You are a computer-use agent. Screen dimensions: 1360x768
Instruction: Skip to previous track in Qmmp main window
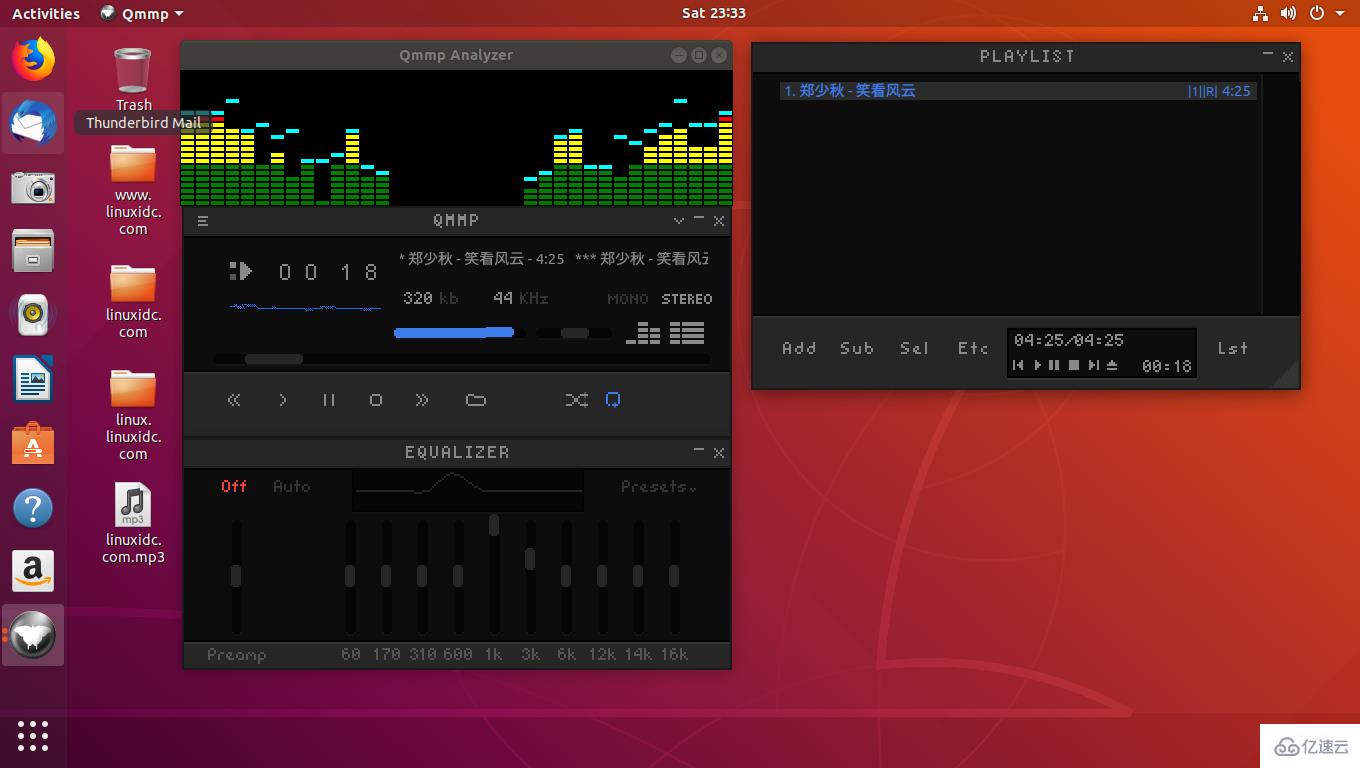[x=234, y=400]
